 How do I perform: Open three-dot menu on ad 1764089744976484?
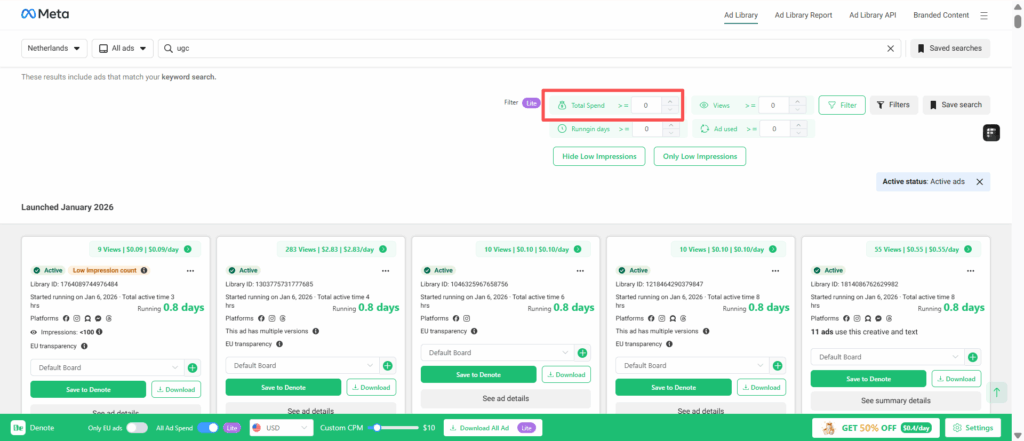(190, 270)
